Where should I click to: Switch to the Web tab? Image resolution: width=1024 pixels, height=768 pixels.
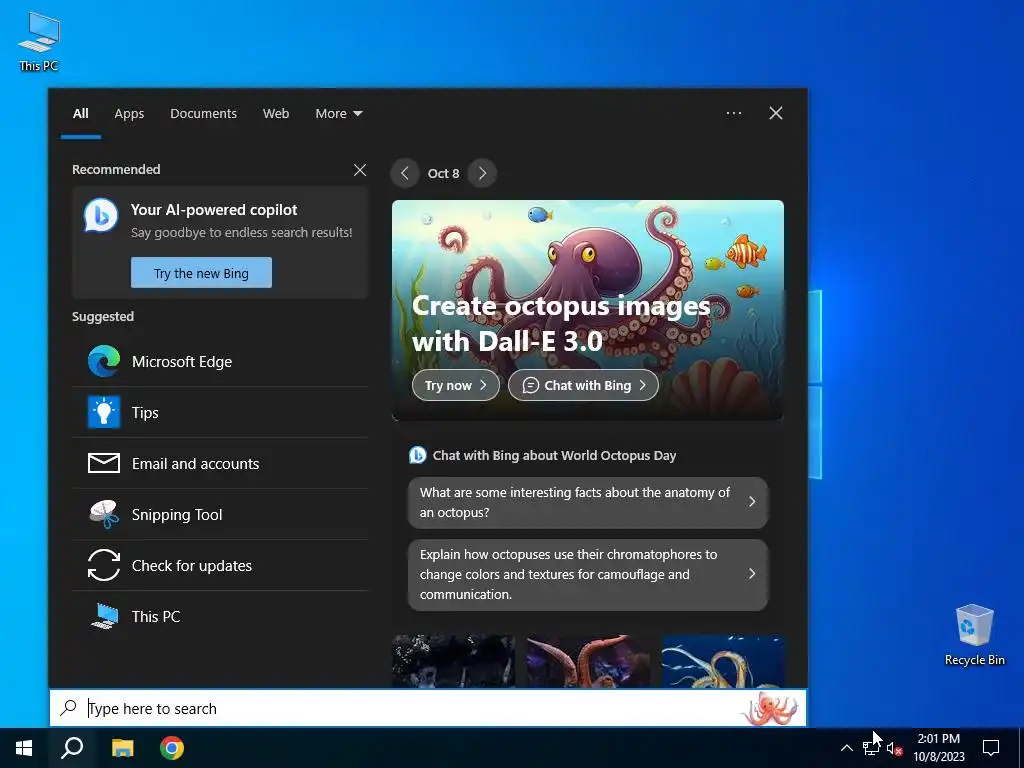click(276, 114)
